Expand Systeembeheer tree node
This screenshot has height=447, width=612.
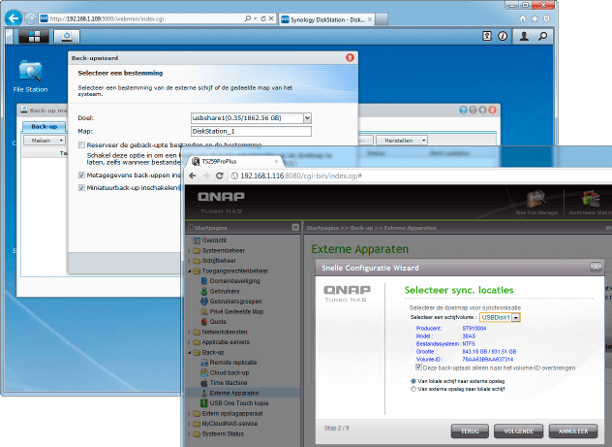click(189, 251)
